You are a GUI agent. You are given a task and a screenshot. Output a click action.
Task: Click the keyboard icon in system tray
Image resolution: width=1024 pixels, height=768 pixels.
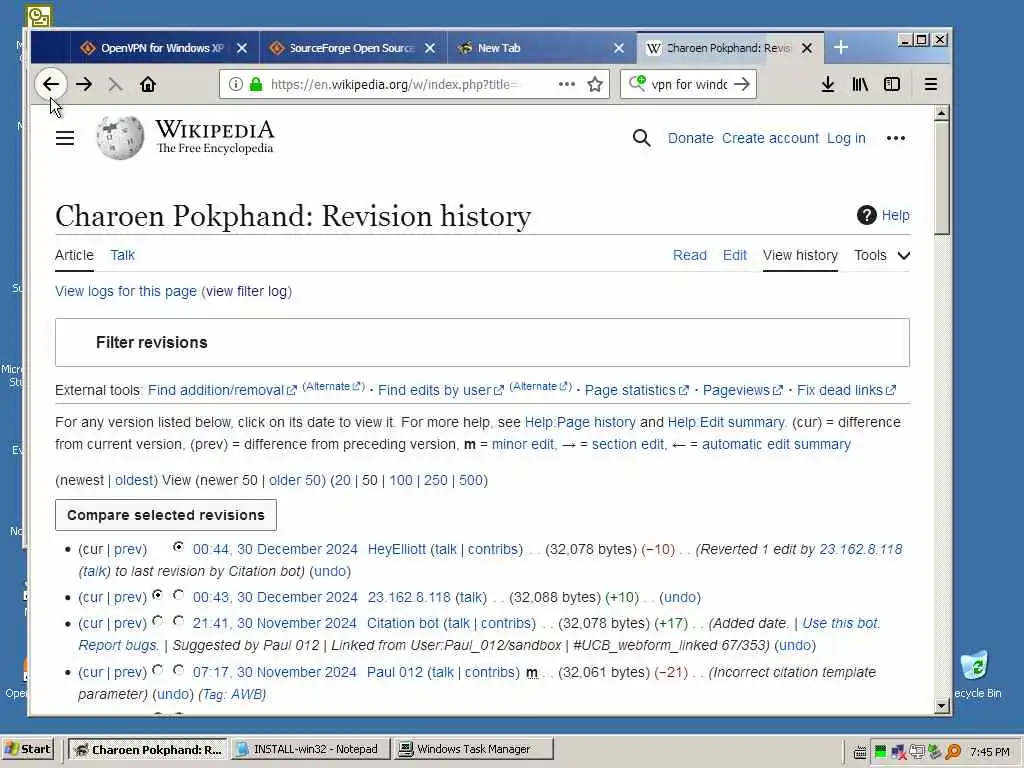860,752
